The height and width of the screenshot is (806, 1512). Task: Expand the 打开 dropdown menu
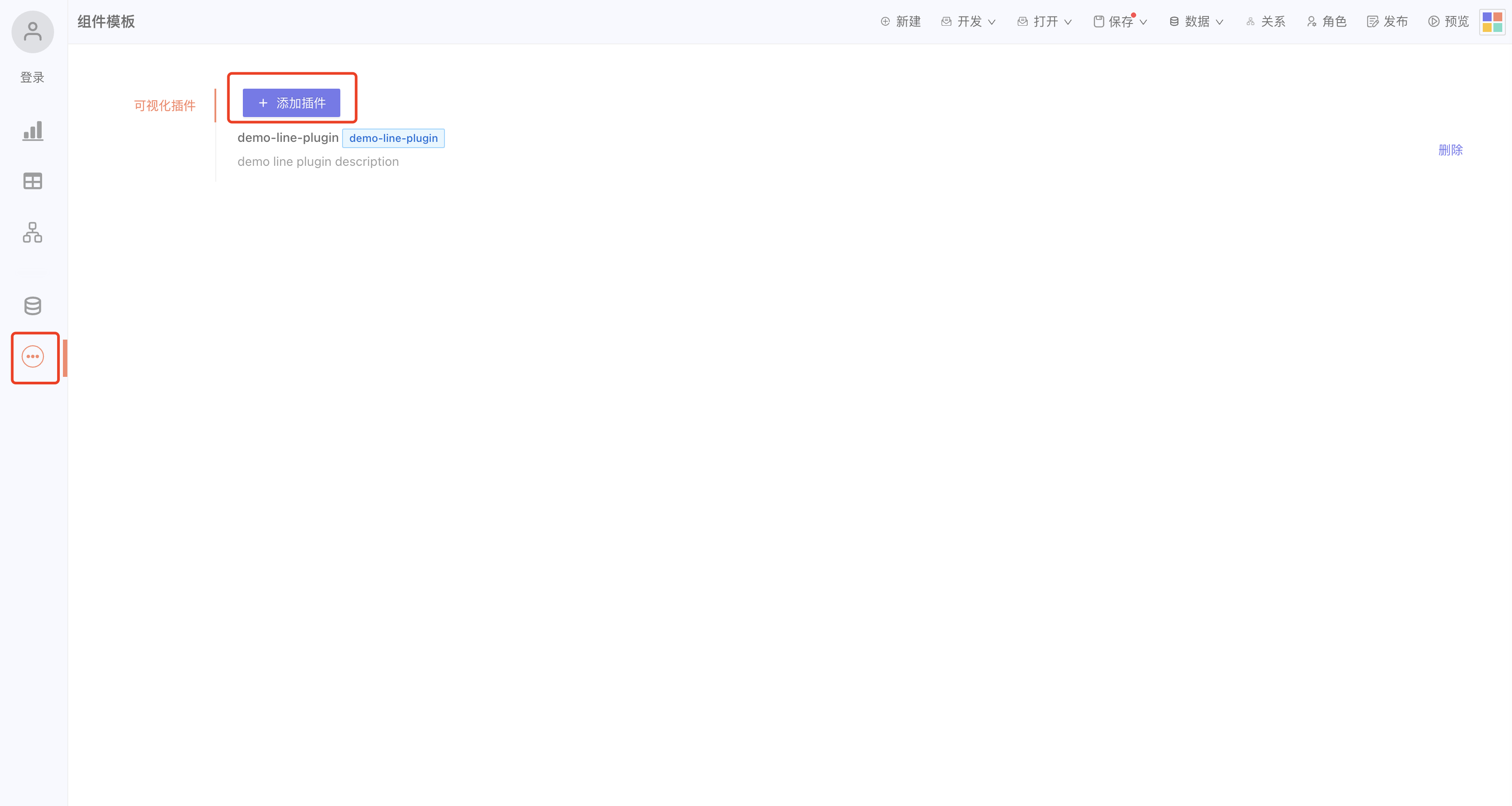pos(1045,22)
